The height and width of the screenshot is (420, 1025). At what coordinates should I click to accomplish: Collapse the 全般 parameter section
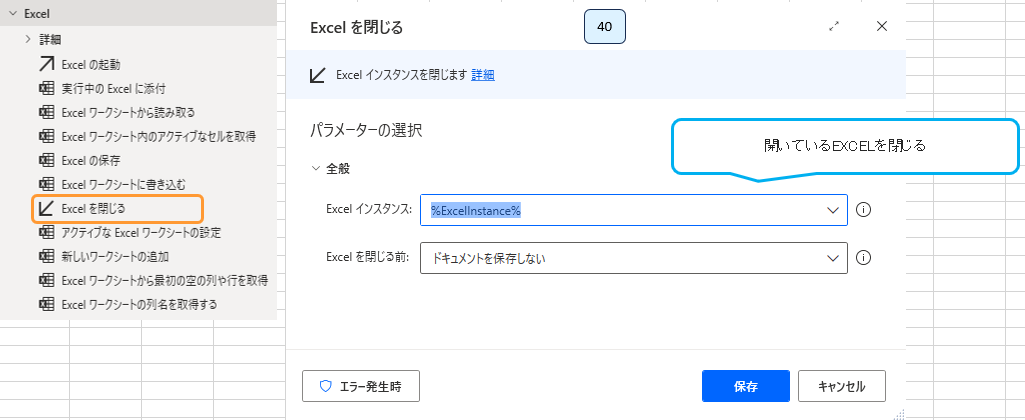click(316, 169)
